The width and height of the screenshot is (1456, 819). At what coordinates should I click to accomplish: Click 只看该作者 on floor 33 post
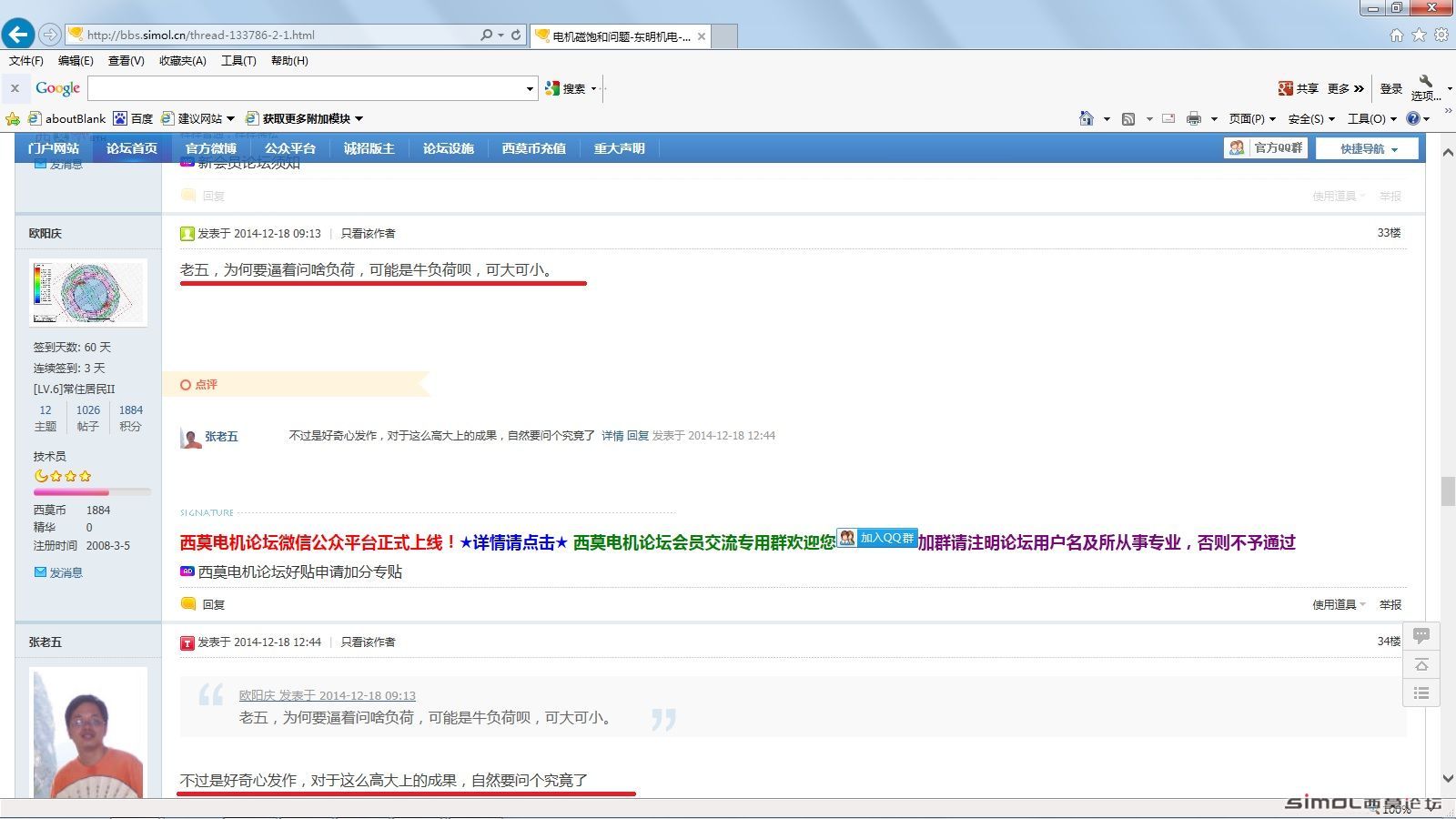368,233
